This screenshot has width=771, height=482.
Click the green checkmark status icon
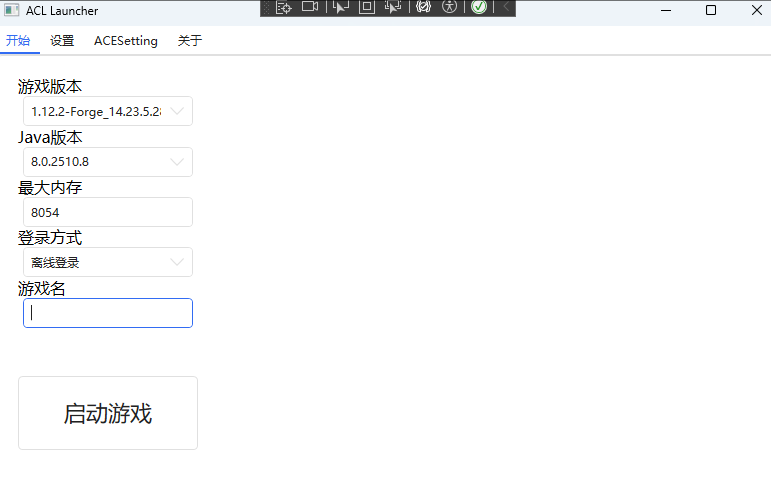tap(479, 7)
